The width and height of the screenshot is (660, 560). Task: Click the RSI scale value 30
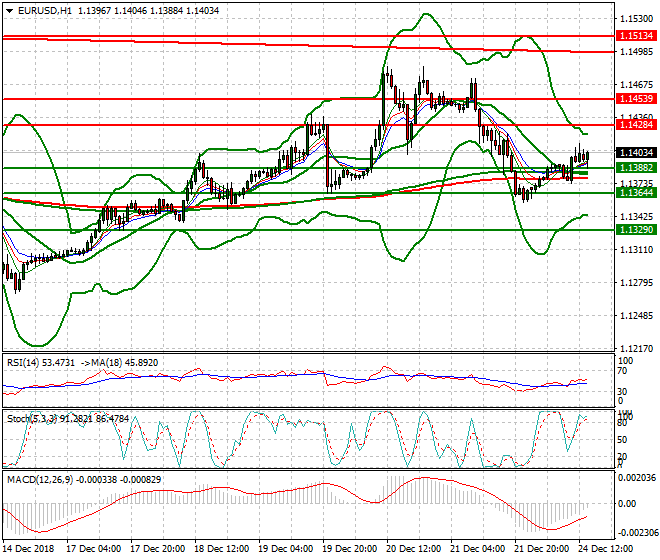(x=622, y=392)
